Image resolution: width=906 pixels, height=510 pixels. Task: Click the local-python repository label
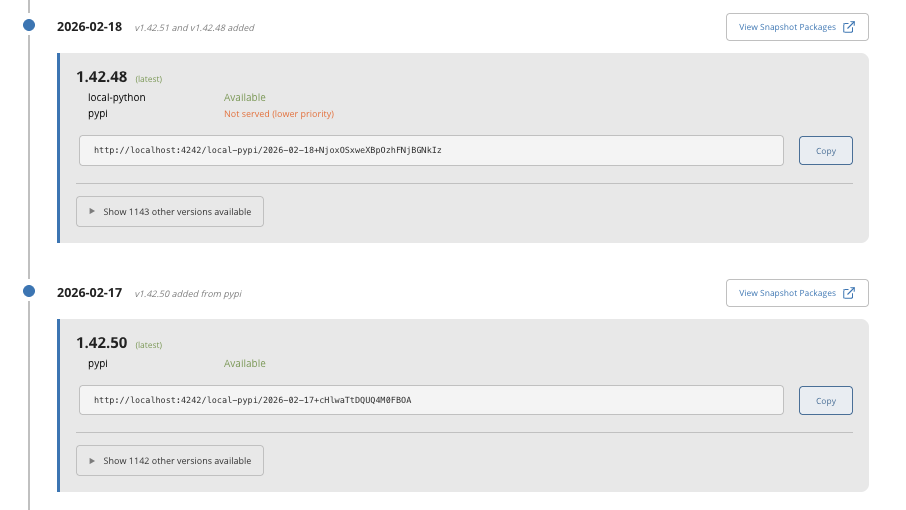pyautogui.click(x=116, y=97)
